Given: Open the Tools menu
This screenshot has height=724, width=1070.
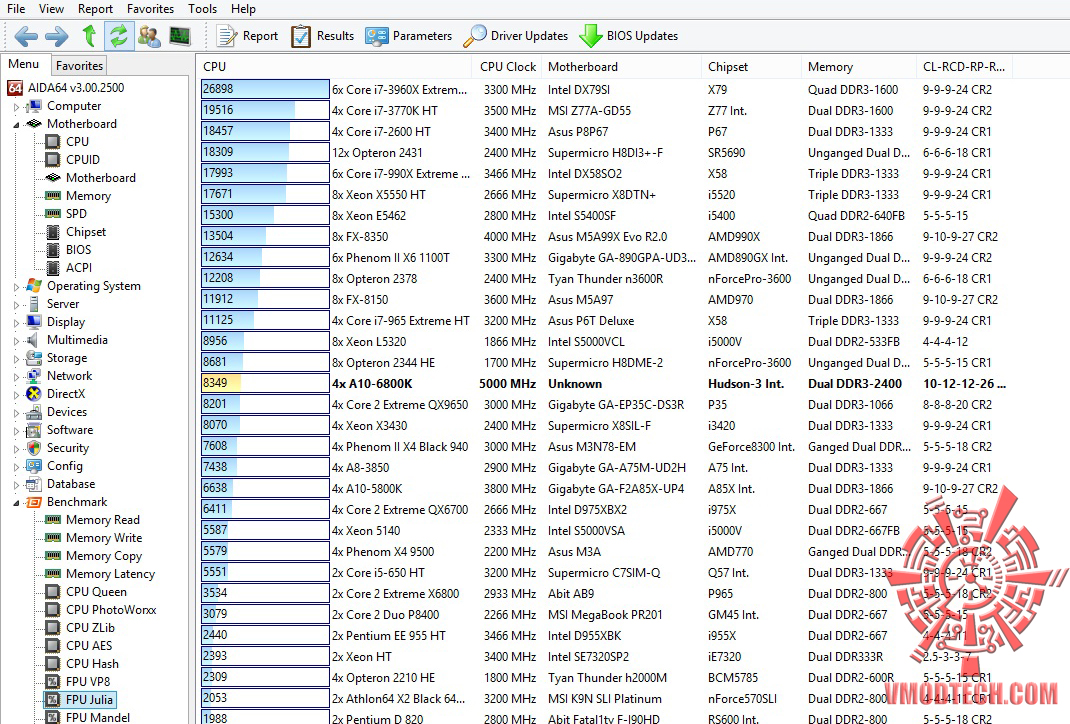Looking at the screenshot, I should (x=203, y=9).
